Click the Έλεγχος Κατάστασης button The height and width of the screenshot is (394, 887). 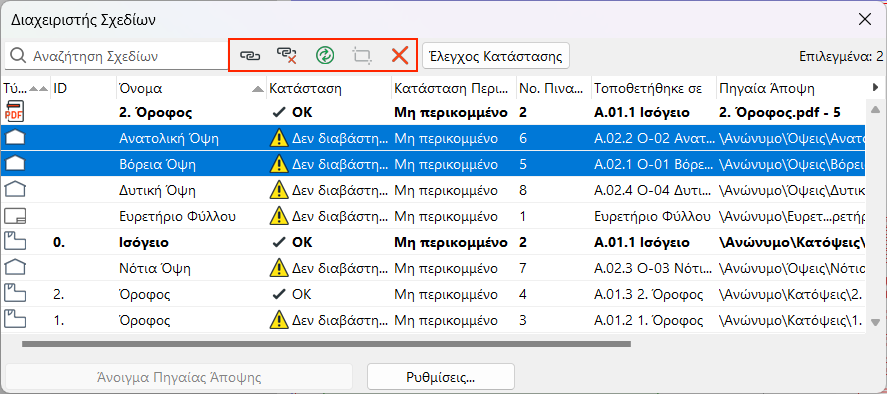(496, 56)
